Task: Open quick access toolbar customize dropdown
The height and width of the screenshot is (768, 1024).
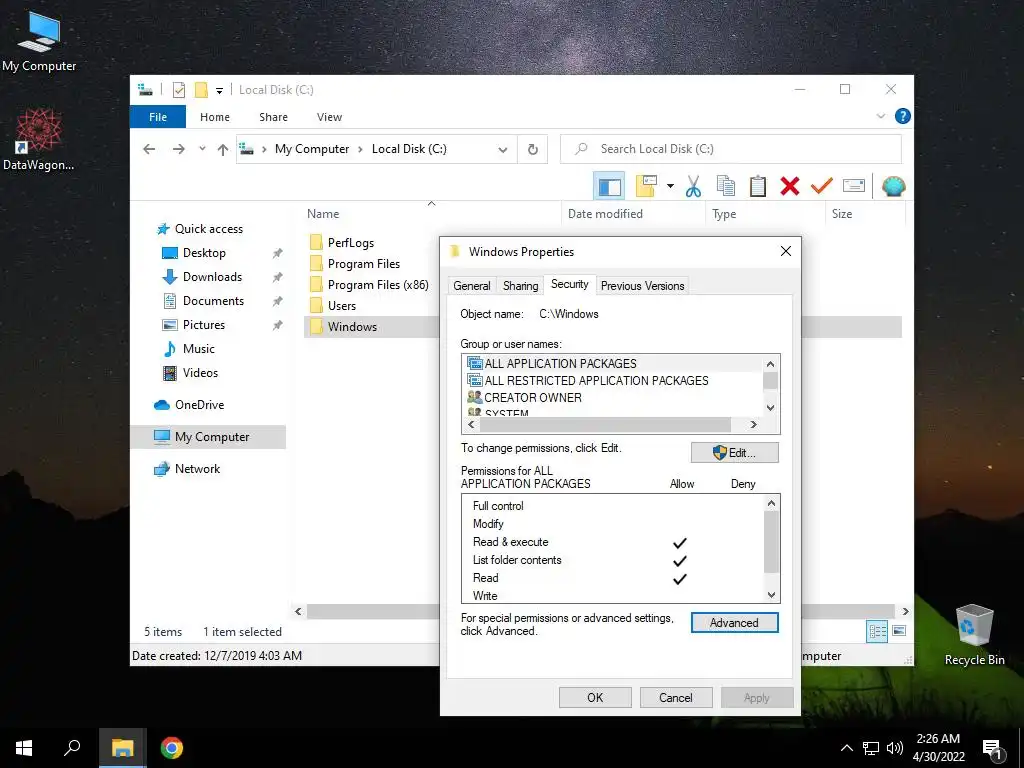Action: 219,91
